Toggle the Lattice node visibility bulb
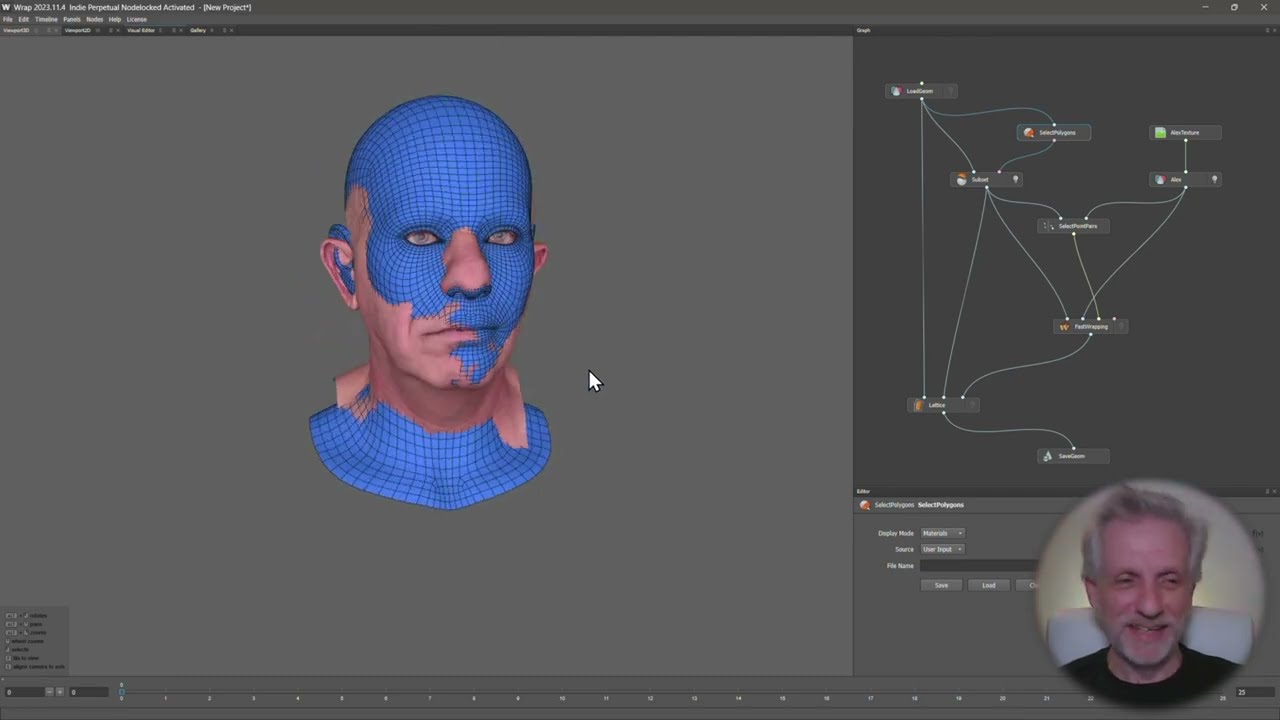1280x720 pixels. point(972,405)
